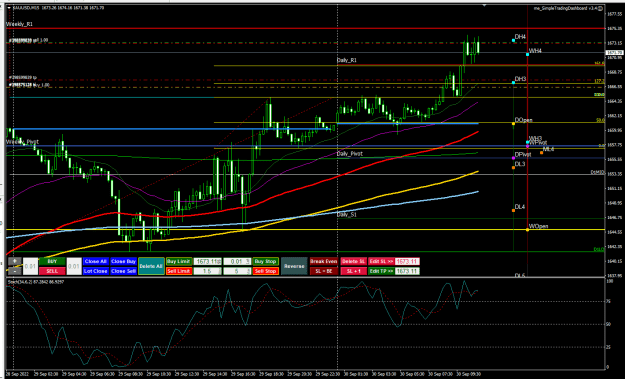Select the Daily_R1 label
Screen dimensions: 625x379
pyautogui.click(x=347, y=60)
